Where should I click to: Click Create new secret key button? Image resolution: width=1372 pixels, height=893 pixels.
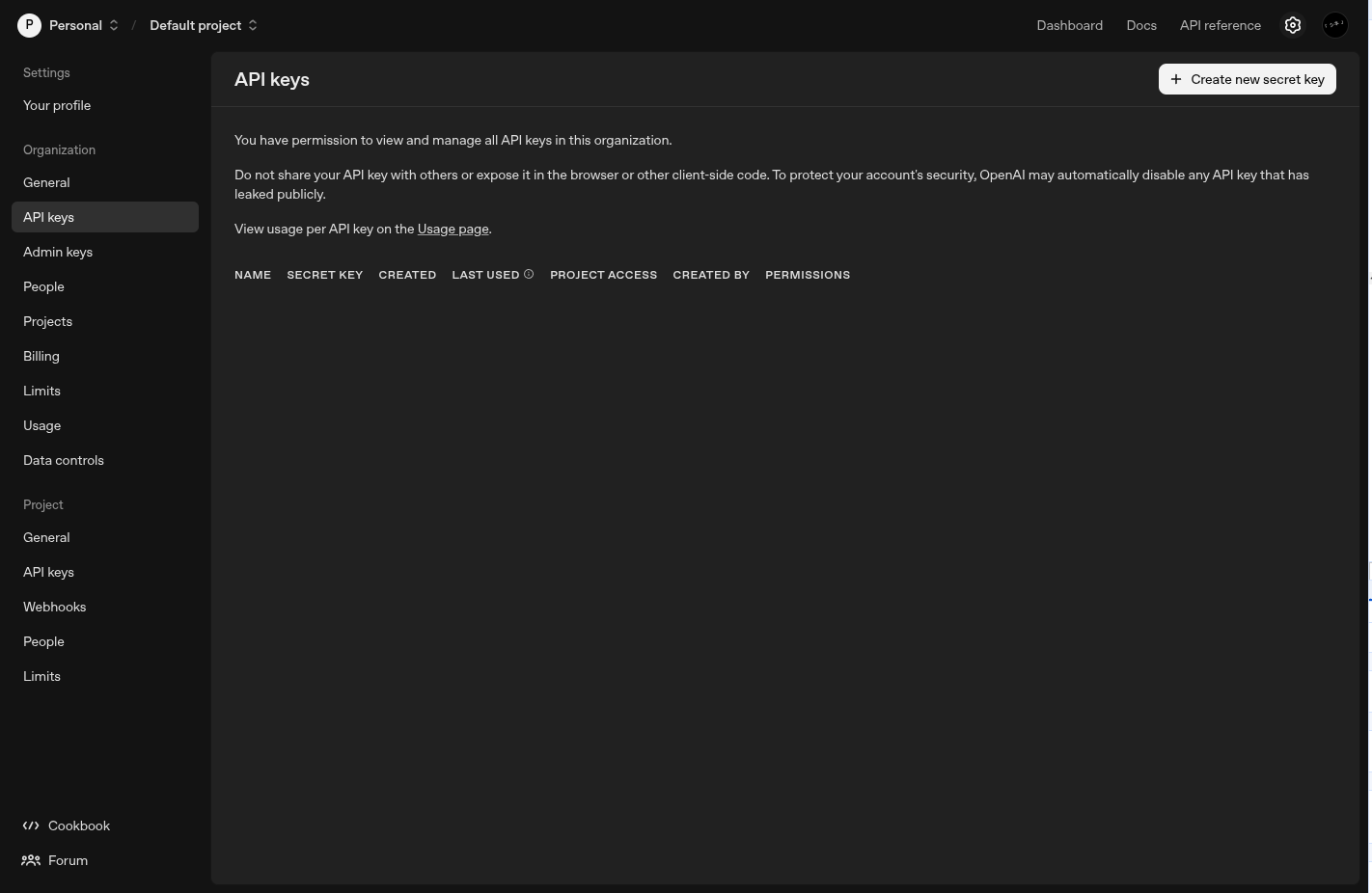[x=1247, y=79]
